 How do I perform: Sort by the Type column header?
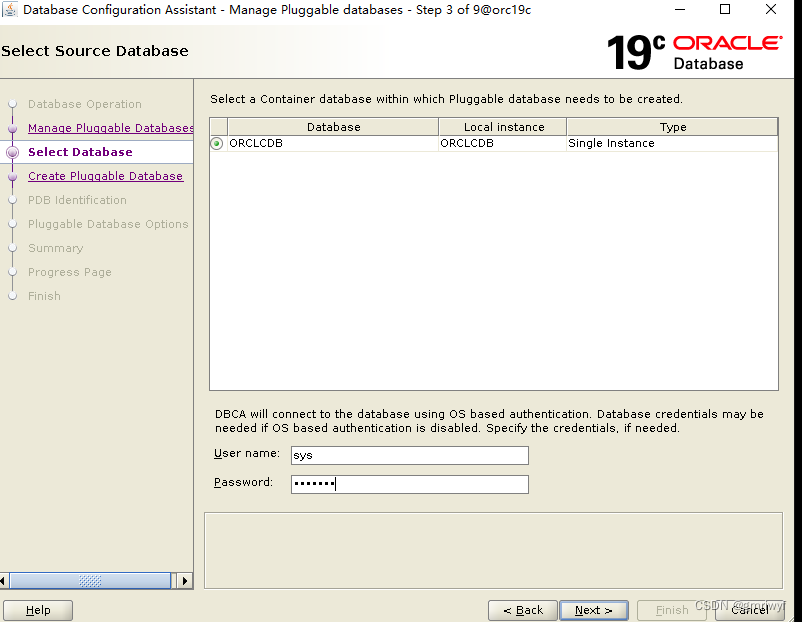[673, 127]
